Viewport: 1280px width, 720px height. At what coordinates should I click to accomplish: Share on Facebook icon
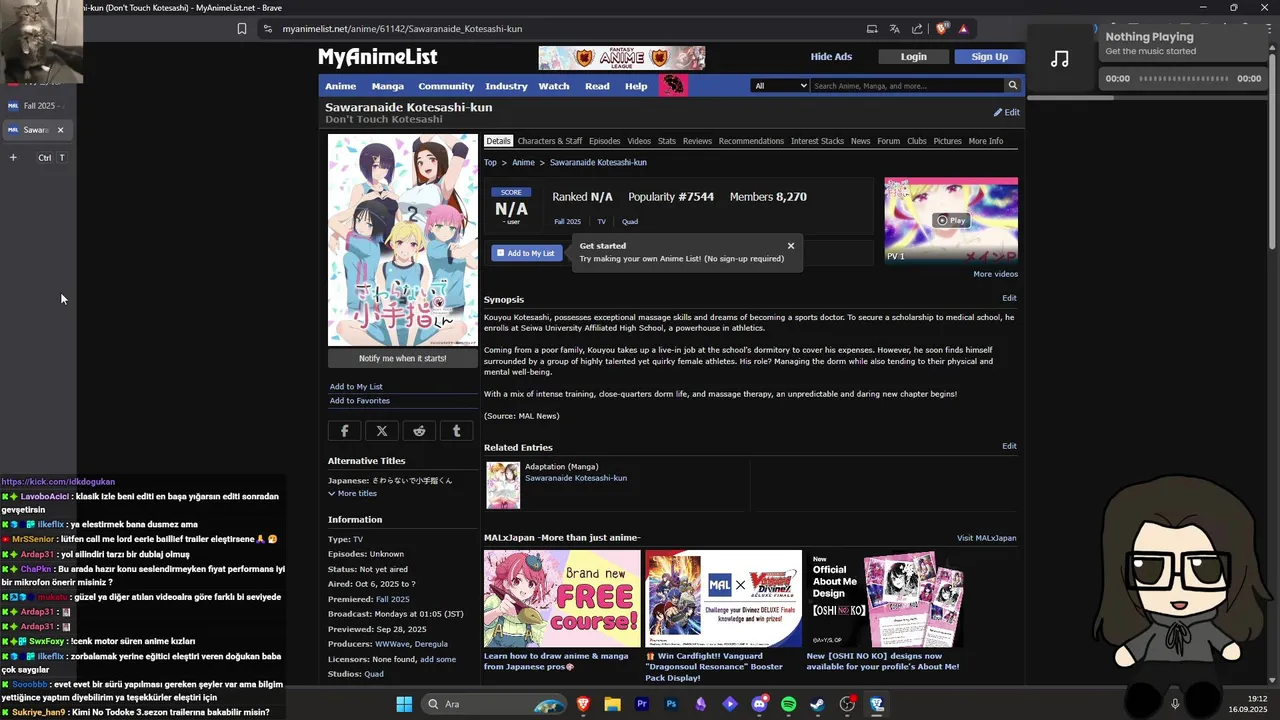[345, 431]
